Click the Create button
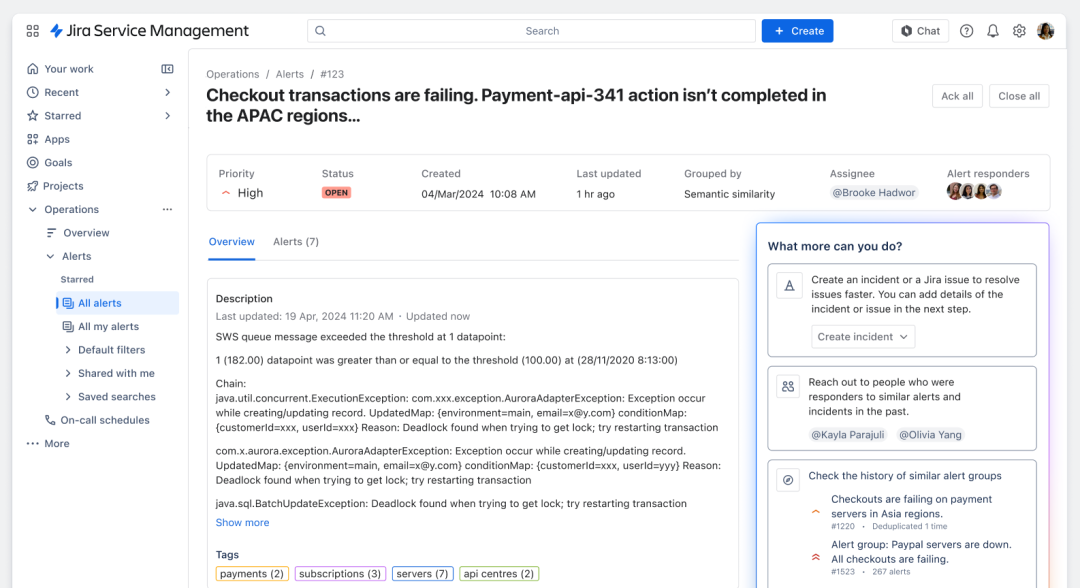1080x588 pixels. pyautogui.click(x=798, y=31)
